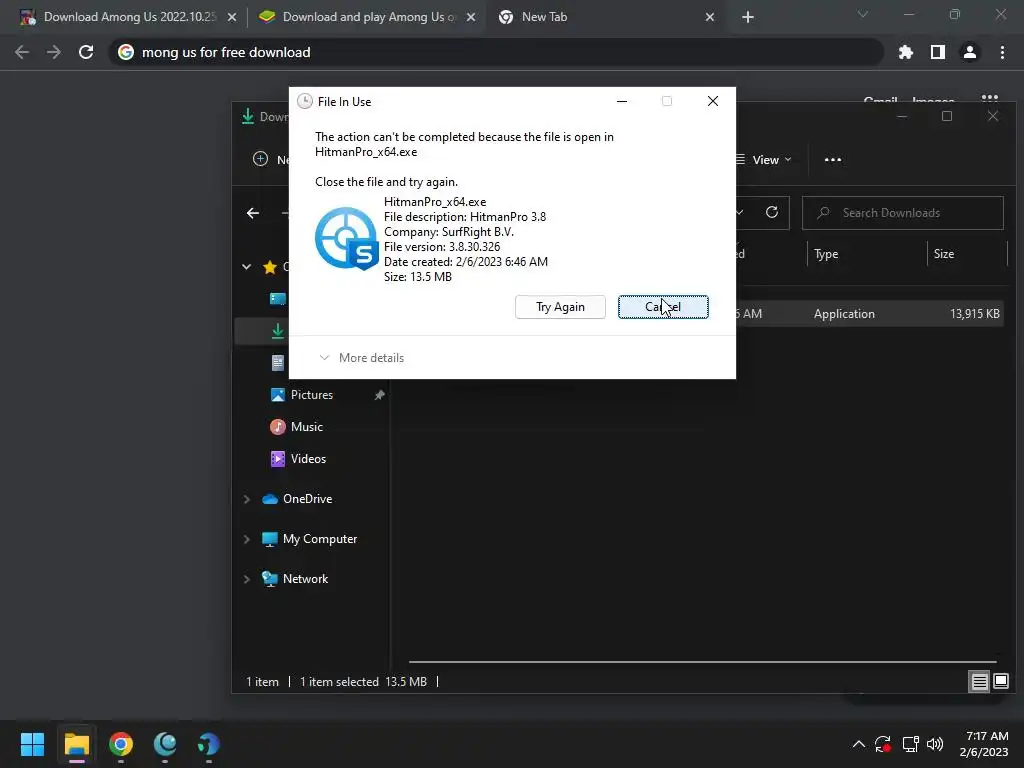Click Explorer back arrow
This screenshot has height=768, width=1024.
tap(253, 213)
